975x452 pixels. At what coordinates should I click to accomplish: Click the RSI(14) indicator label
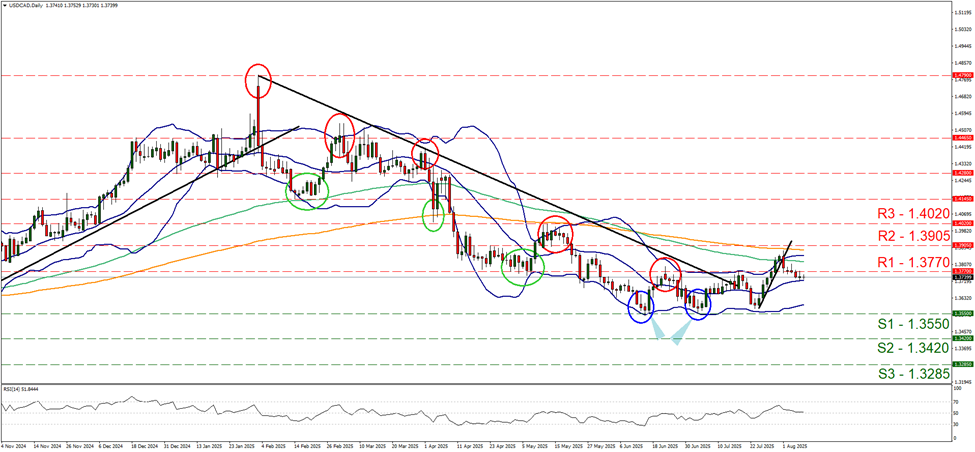point(22,387)
